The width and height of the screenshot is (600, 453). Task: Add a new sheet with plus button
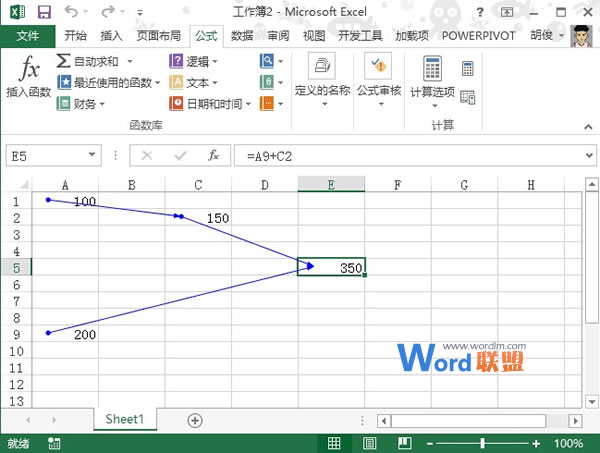(x=195, y=420)
